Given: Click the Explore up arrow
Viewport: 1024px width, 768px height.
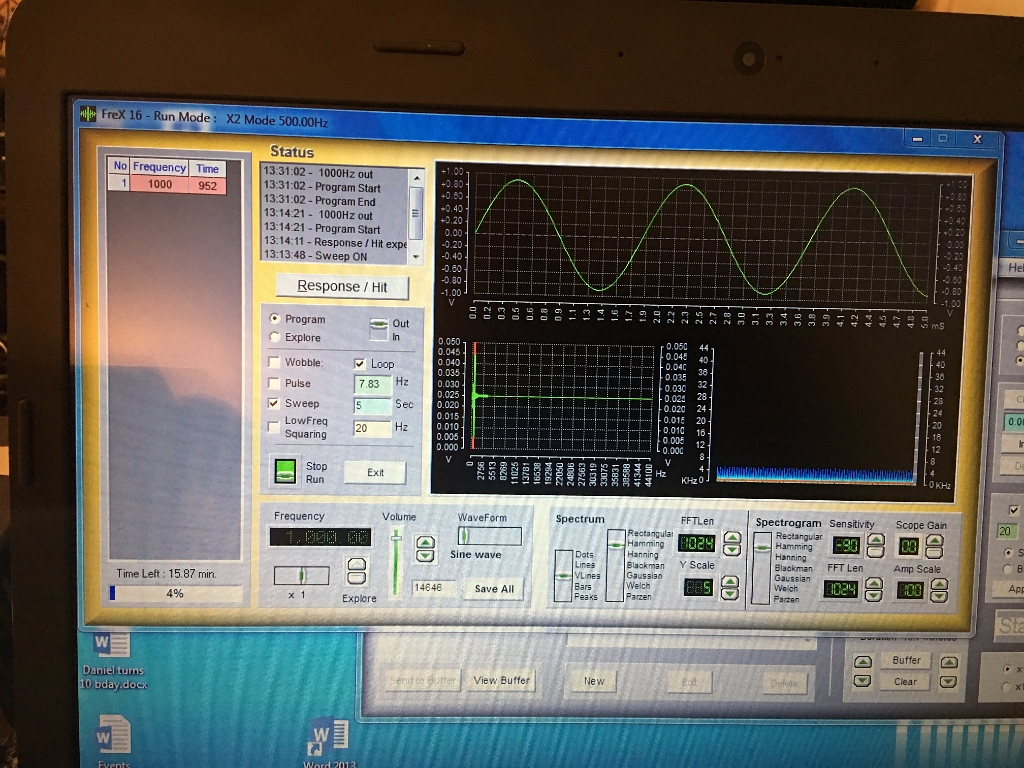Looking at the screenshot, I should (357, 565).
